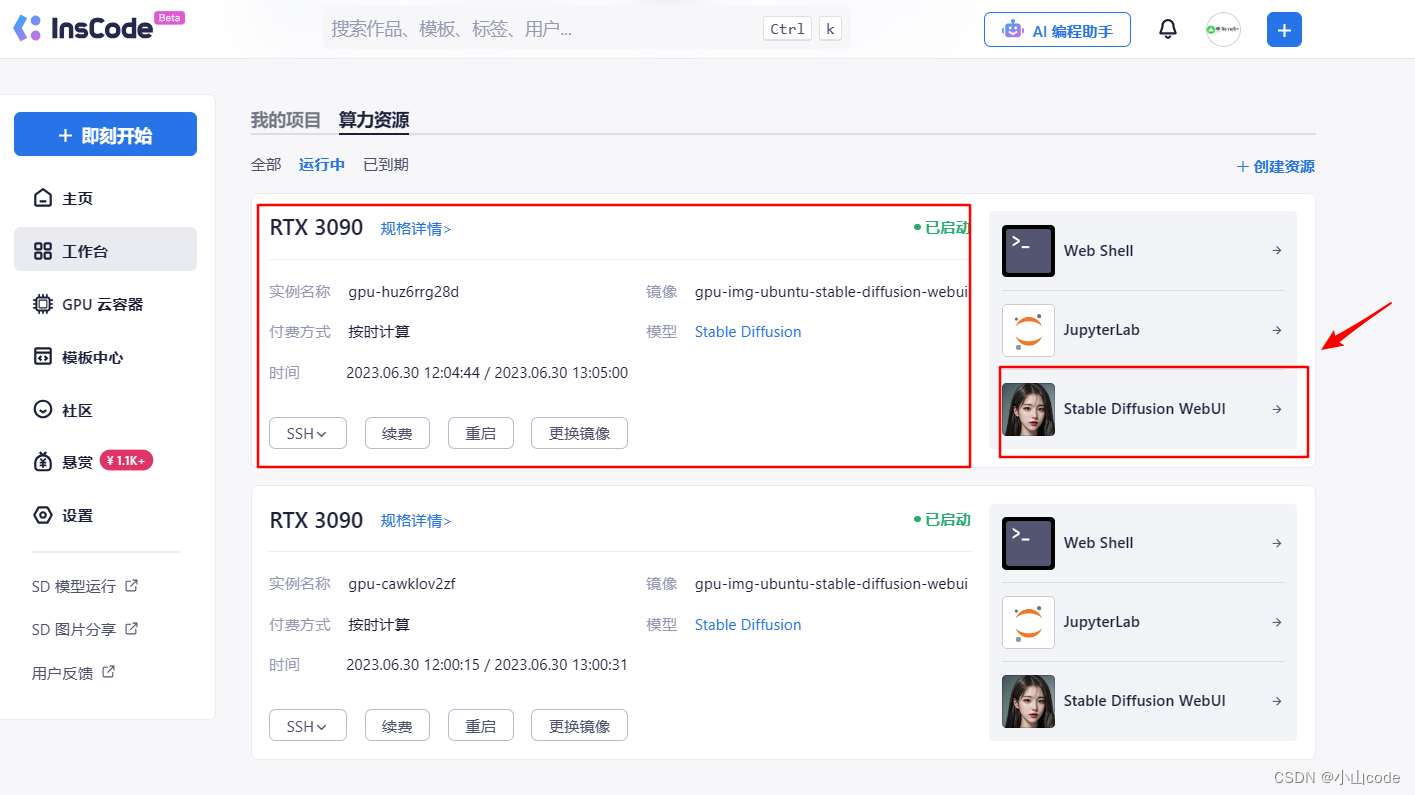Viewport: 1415px width, 795px height.
Task: Filter resources by 运行中
Action: pyautogui.click(x=322, y=165)
